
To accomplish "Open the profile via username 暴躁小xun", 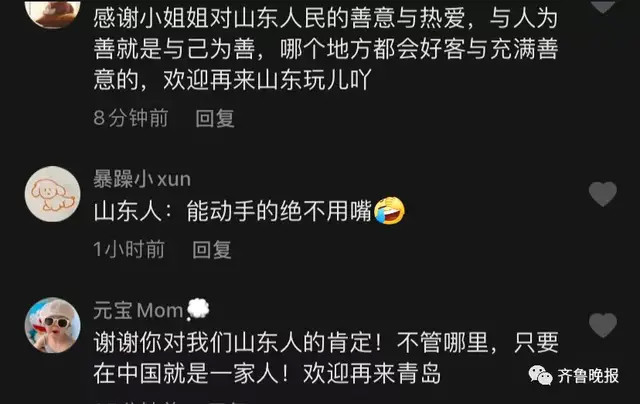I will [142, 179].
